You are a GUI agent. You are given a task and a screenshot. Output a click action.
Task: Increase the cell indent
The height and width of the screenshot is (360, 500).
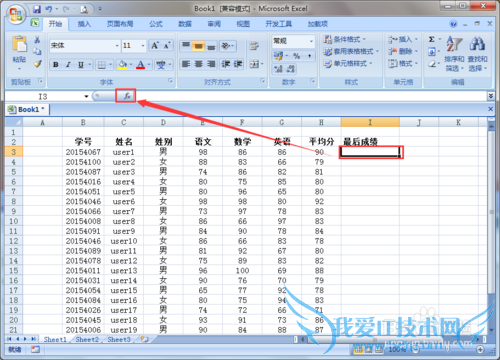[x=238, y=64]
